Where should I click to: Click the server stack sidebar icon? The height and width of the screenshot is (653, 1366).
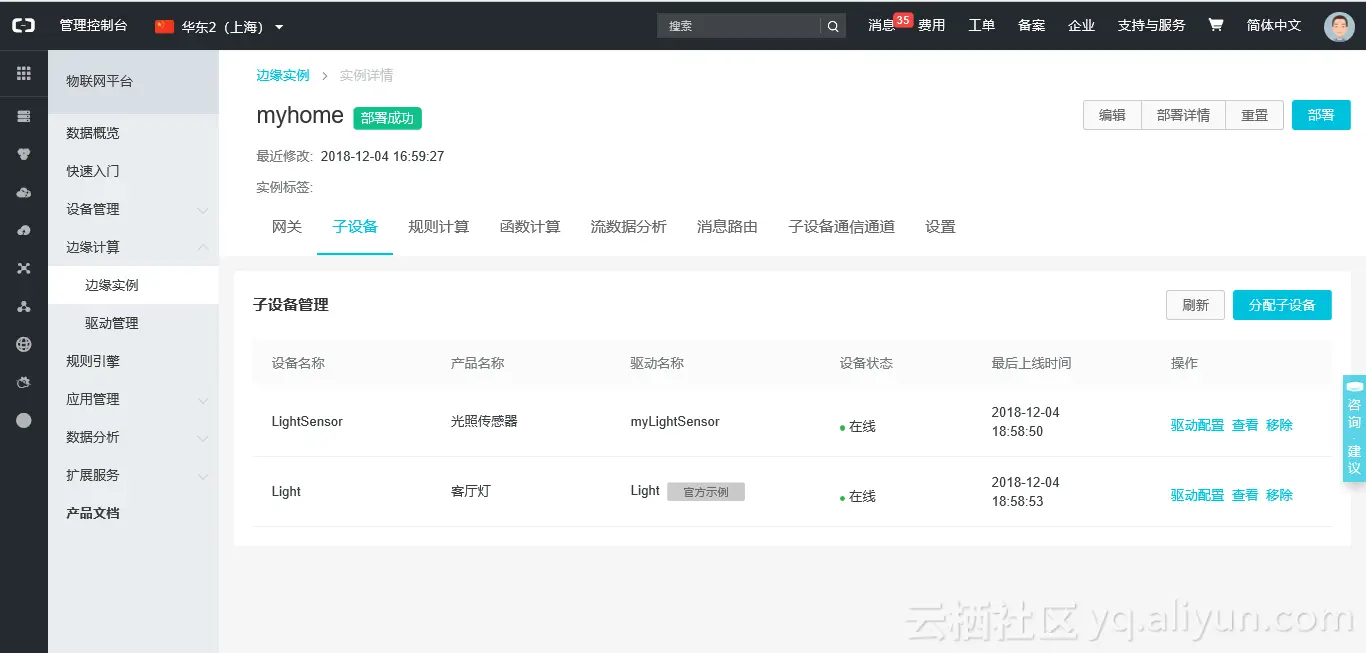24,116
